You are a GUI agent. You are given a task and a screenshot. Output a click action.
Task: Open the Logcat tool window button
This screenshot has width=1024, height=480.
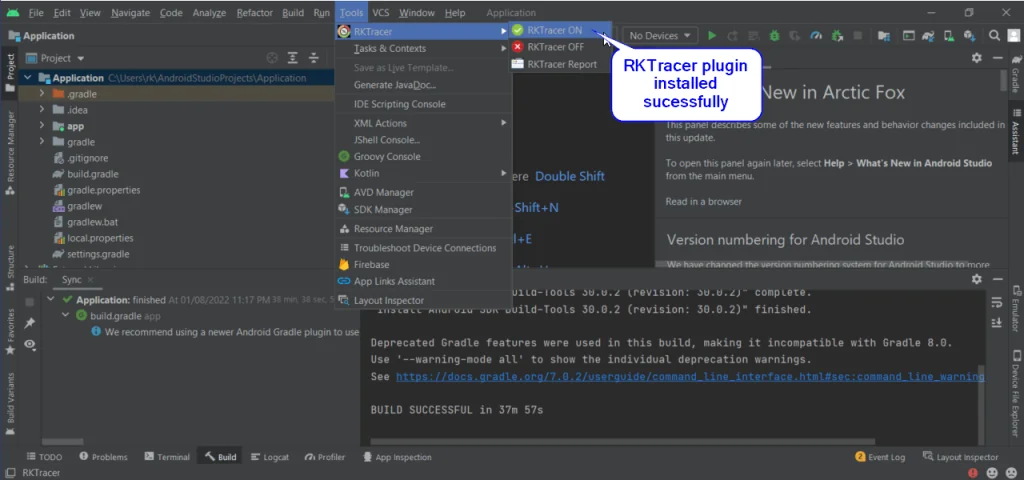pyautogui.click(x=270, y=457)
